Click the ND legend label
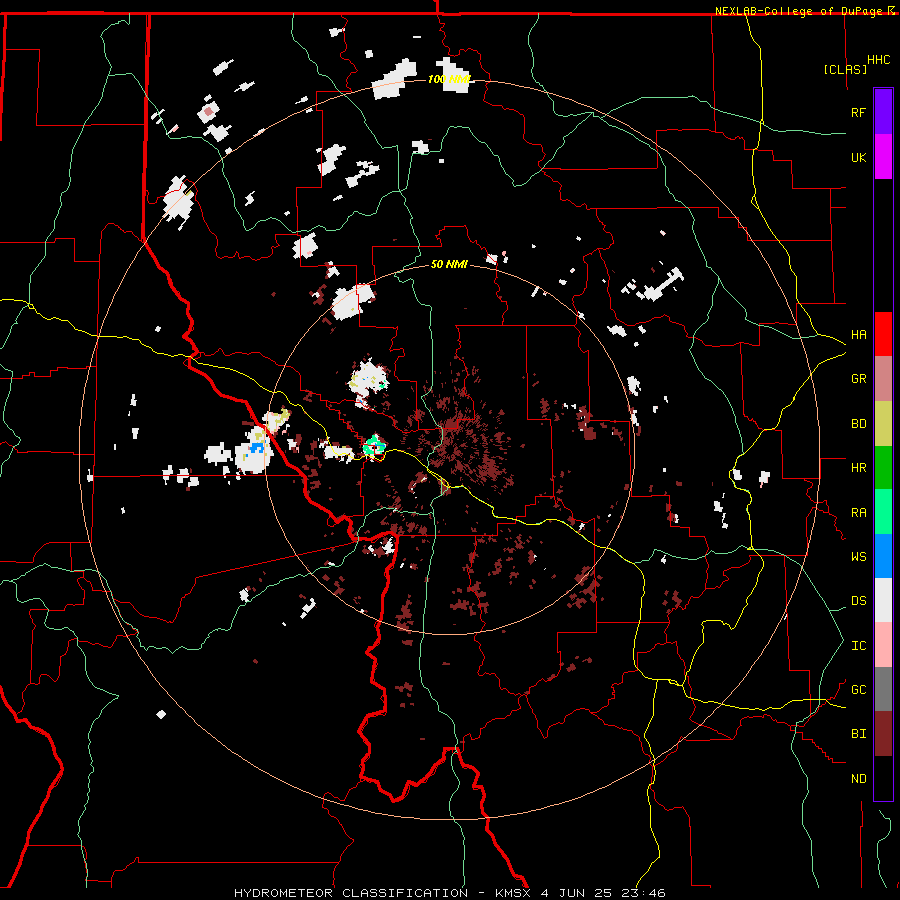This screenshot has height=900, width=900. point(858,779)
